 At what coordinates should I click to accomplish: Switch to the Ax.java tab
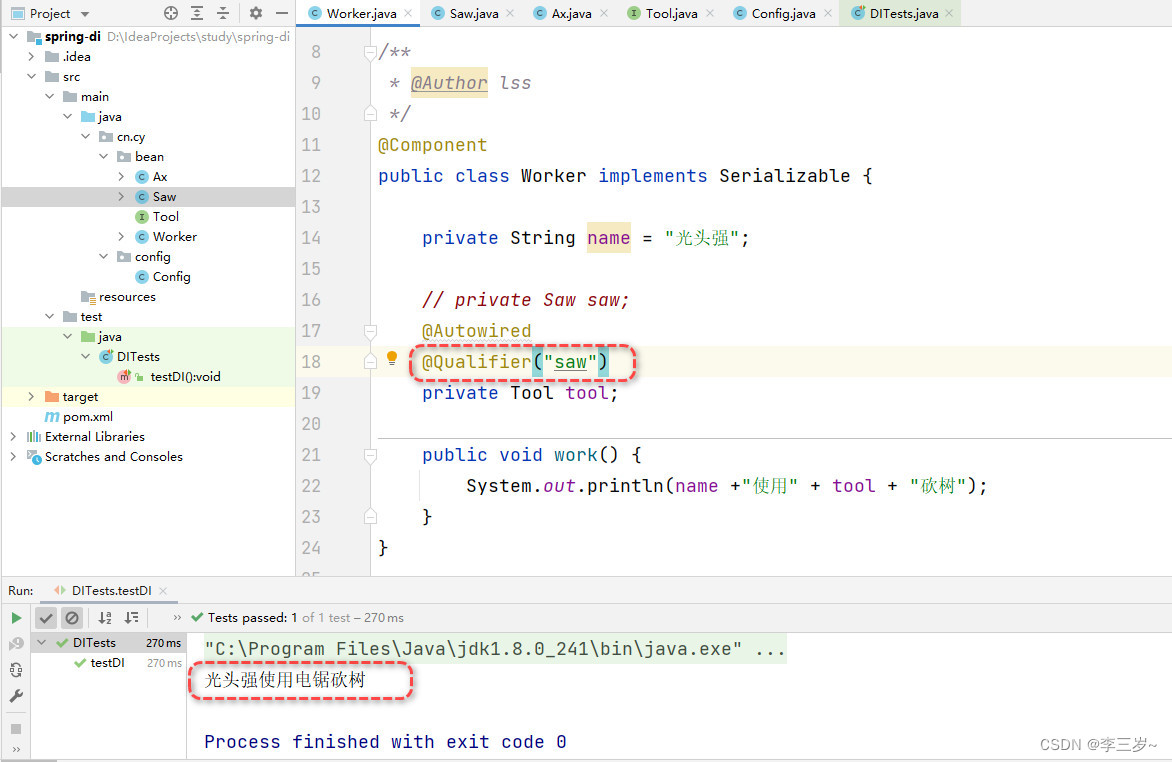571,13
